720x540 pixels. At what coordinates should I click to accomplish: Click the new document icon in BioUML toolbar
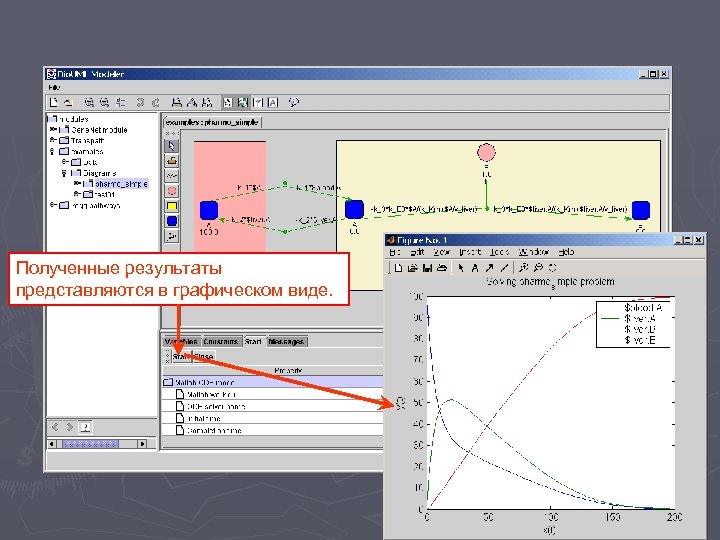coord(54,102)
